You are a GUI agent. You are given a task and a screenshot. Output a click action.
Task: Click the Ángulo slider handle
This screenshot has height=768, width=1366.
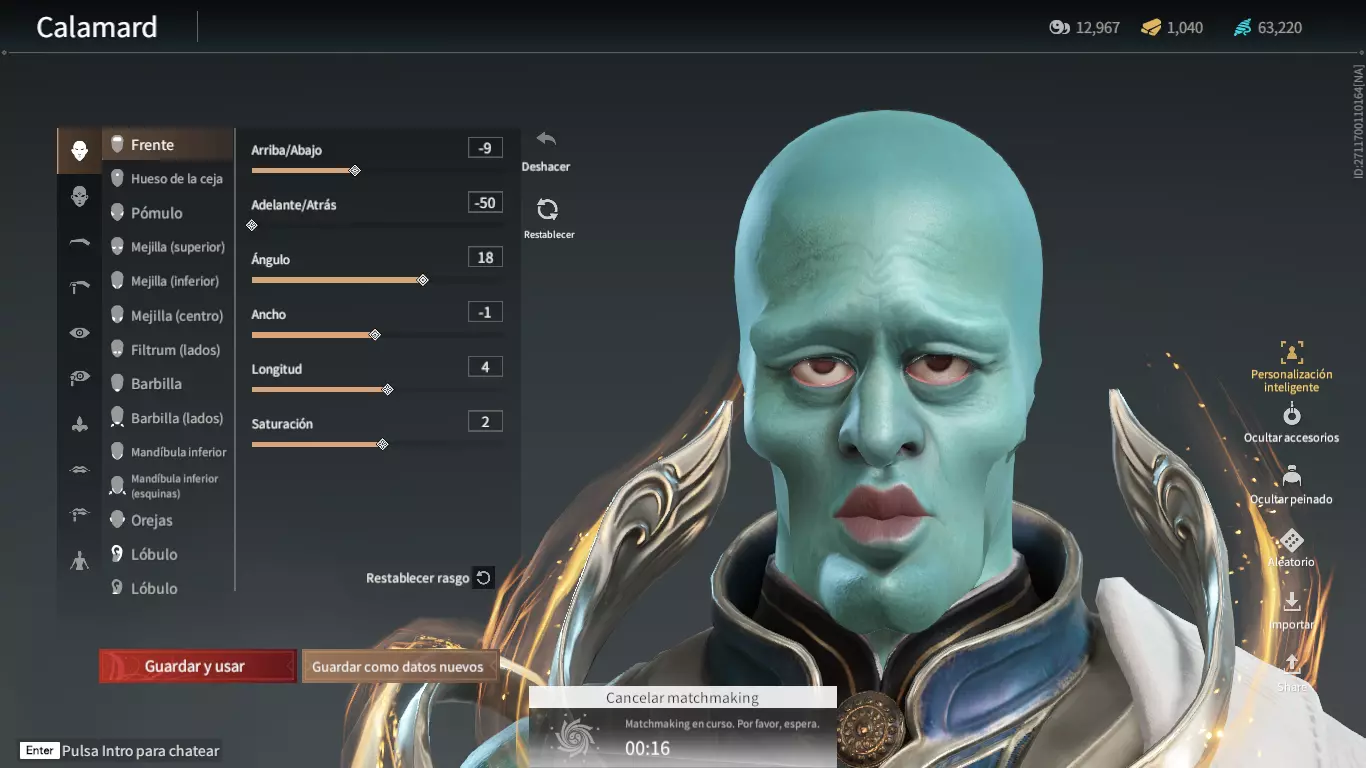coord(423,281)
